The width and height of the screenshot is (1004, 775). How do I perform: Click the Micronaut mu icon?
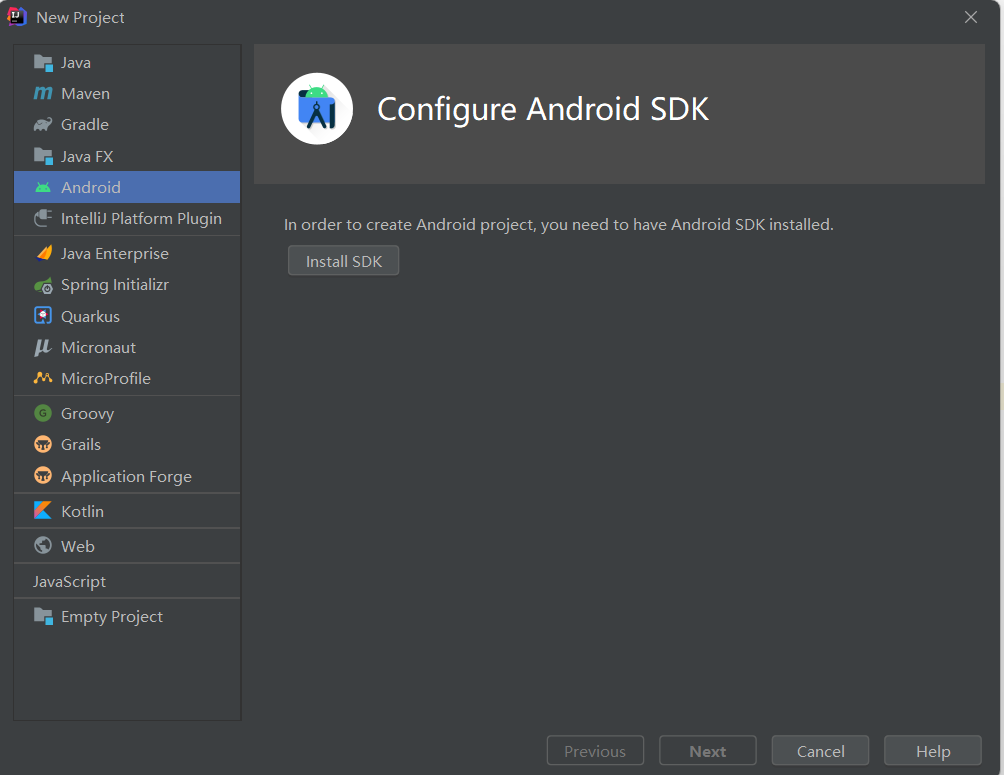(43, 348)
